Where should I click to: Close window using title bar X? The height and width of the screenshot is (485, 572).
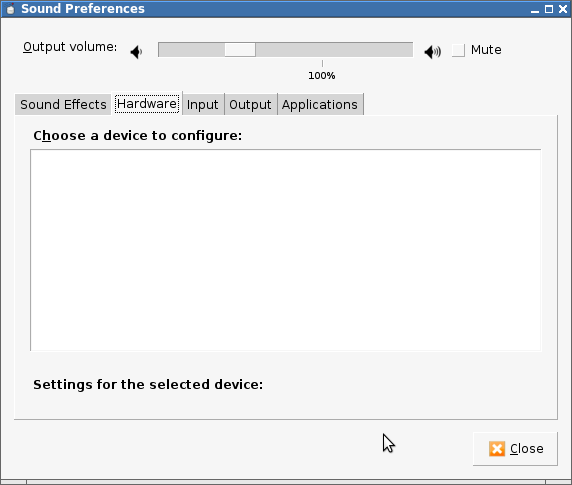(563, 9)
